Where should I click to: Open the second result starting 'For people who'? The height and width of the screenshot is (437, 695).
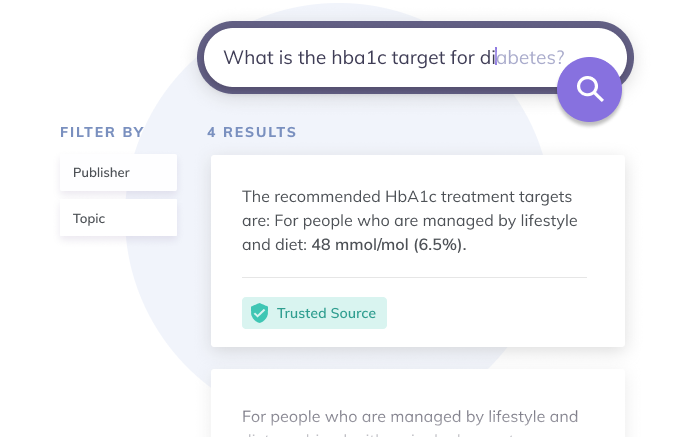click(418, 403)
